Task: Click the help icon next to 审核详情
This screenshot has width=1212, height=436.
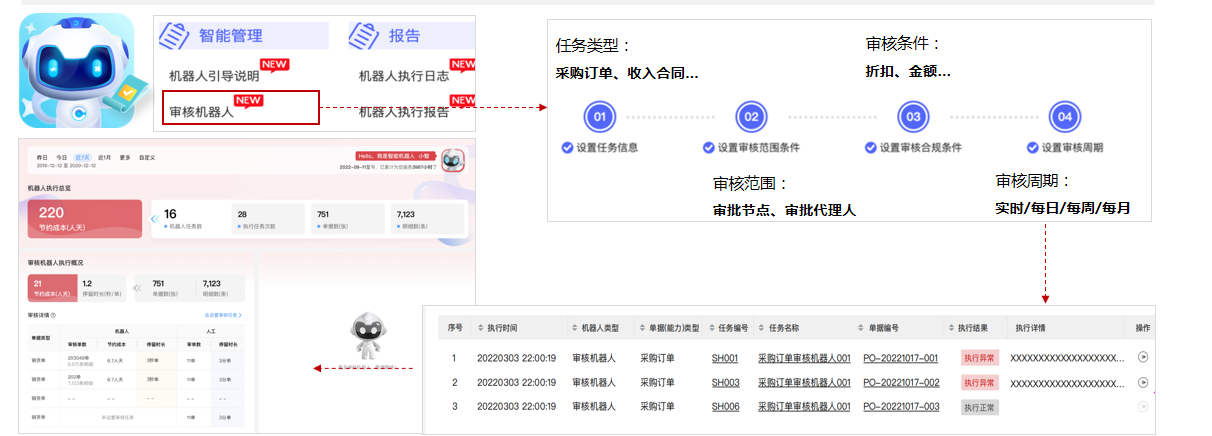Action: pyautogui.click(x=53, y=315)
